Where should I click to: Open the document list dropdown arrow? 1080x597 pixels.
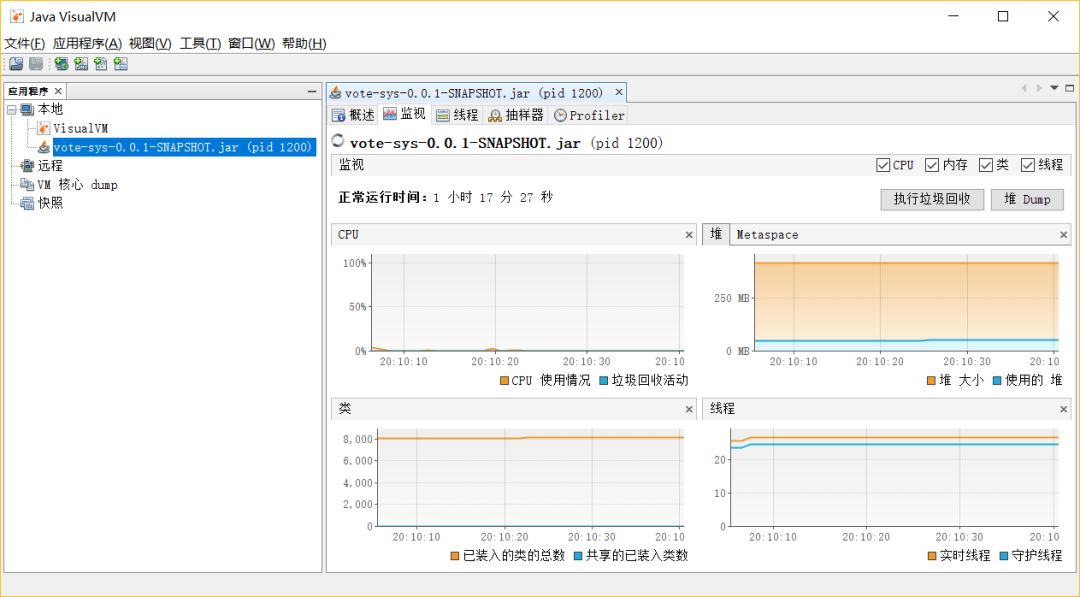pyautogui.click(x=1055, y=88)
